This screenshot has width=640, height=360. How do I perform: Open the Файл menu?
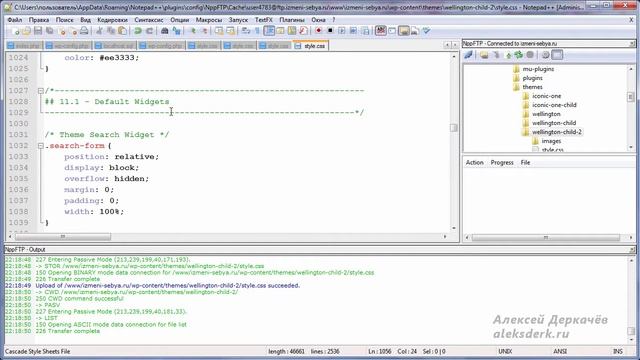15,20
